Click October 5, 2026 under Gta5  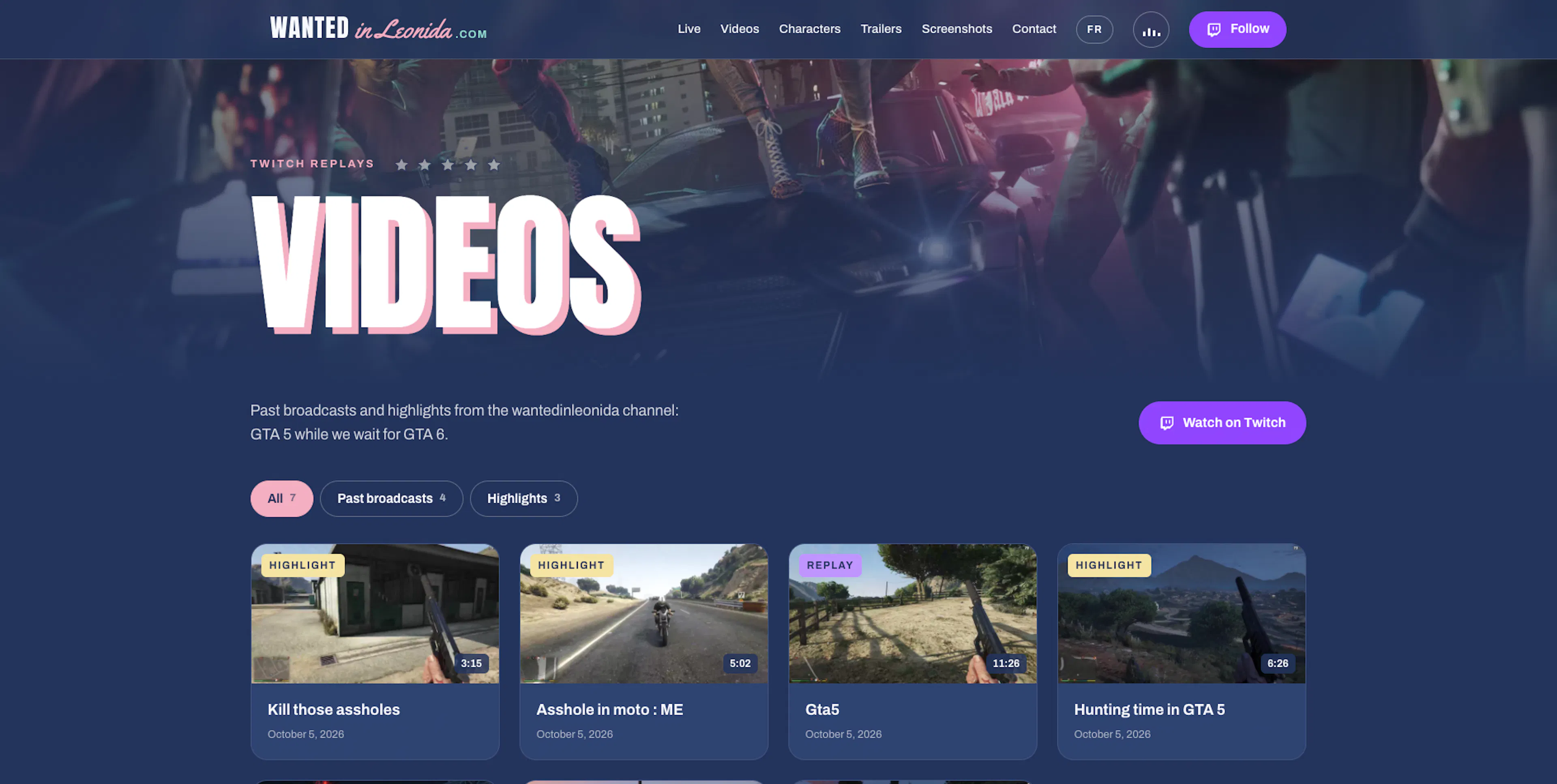click(843, 734)
